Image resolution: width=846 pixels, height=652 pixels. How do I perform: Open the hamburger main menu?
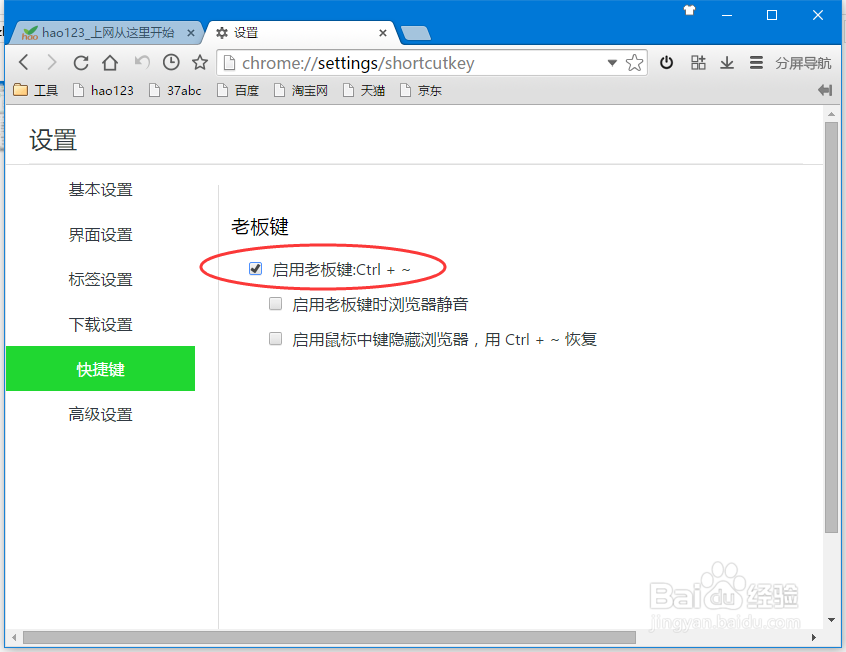[x=756, y=63]
